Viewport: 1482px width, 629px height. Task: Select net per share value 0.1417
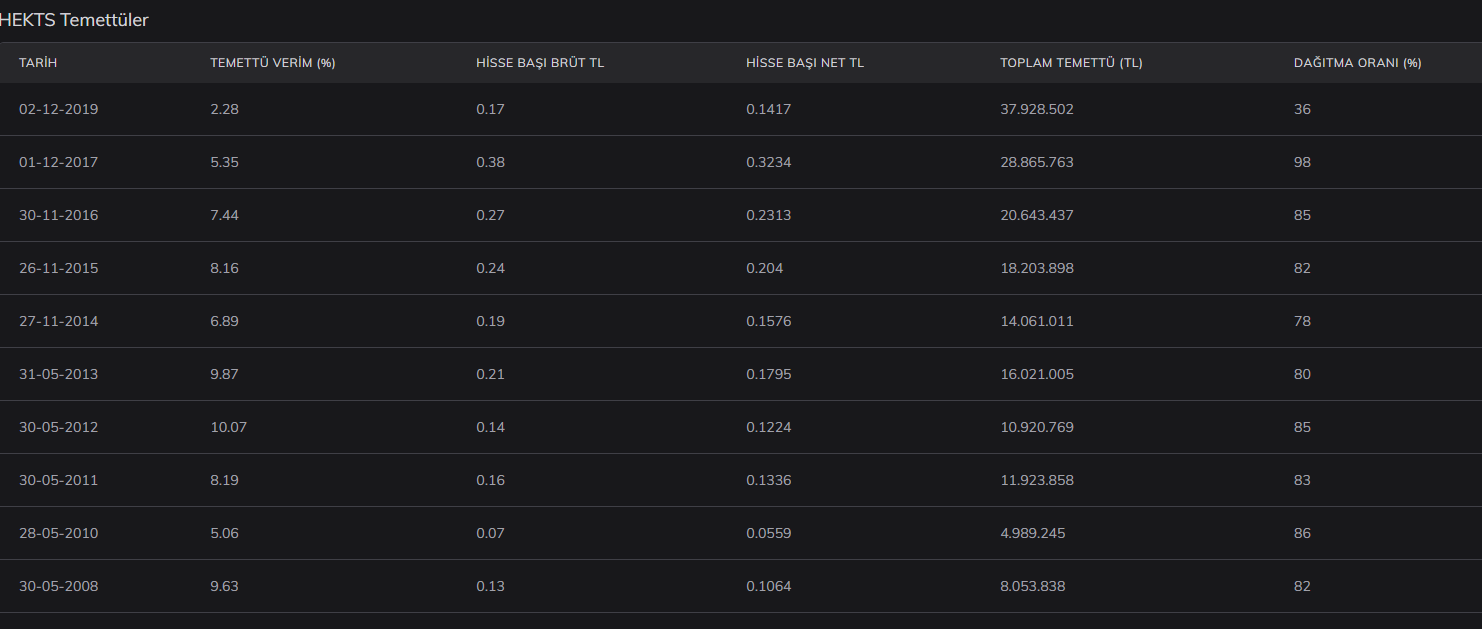tap(768, 109)
